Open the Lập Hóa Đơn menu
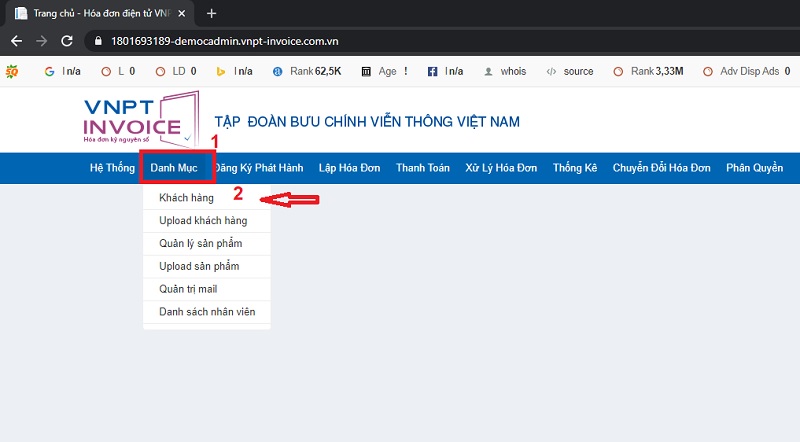Viewport: 800px width, 442px height. 349,168
